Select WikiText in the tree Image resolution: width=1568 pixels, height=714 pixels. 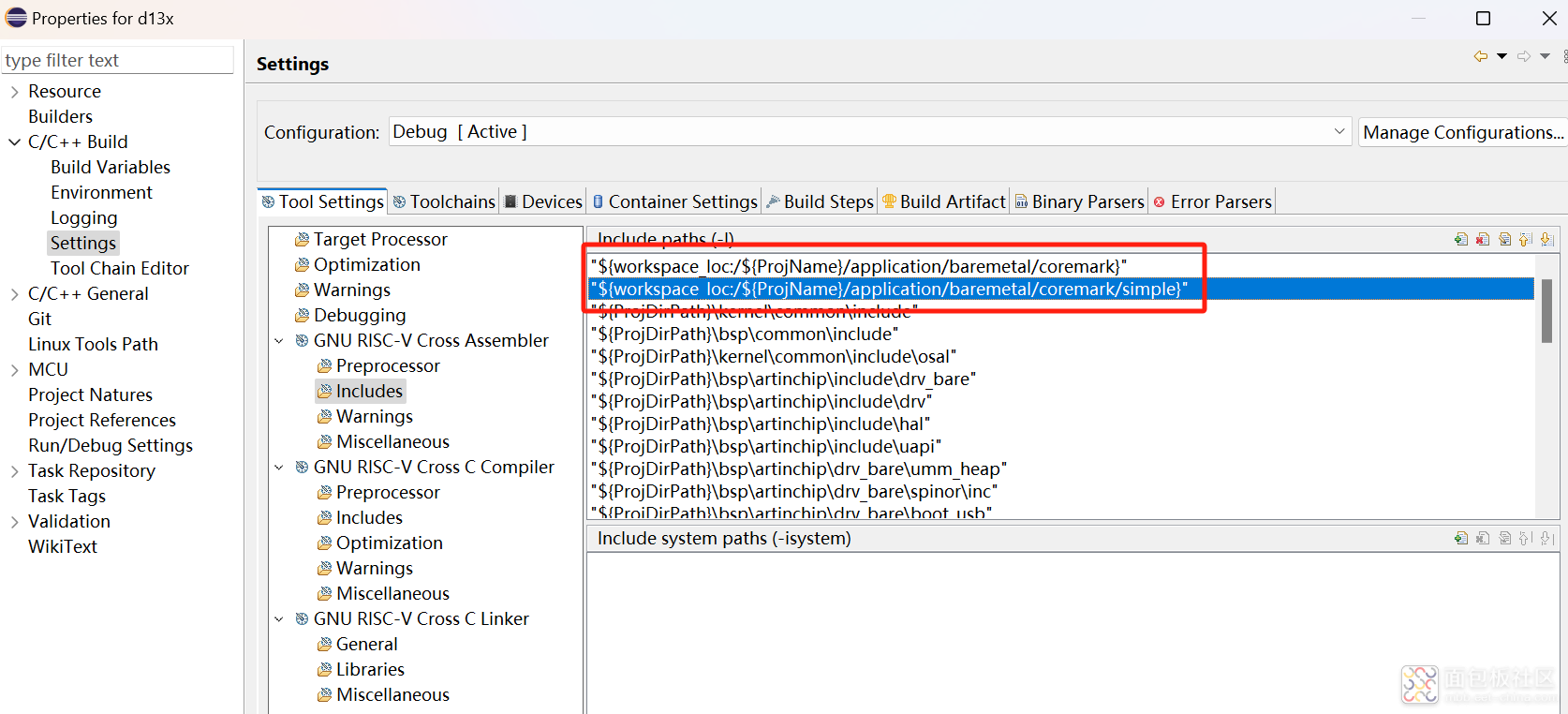point(63,546)
